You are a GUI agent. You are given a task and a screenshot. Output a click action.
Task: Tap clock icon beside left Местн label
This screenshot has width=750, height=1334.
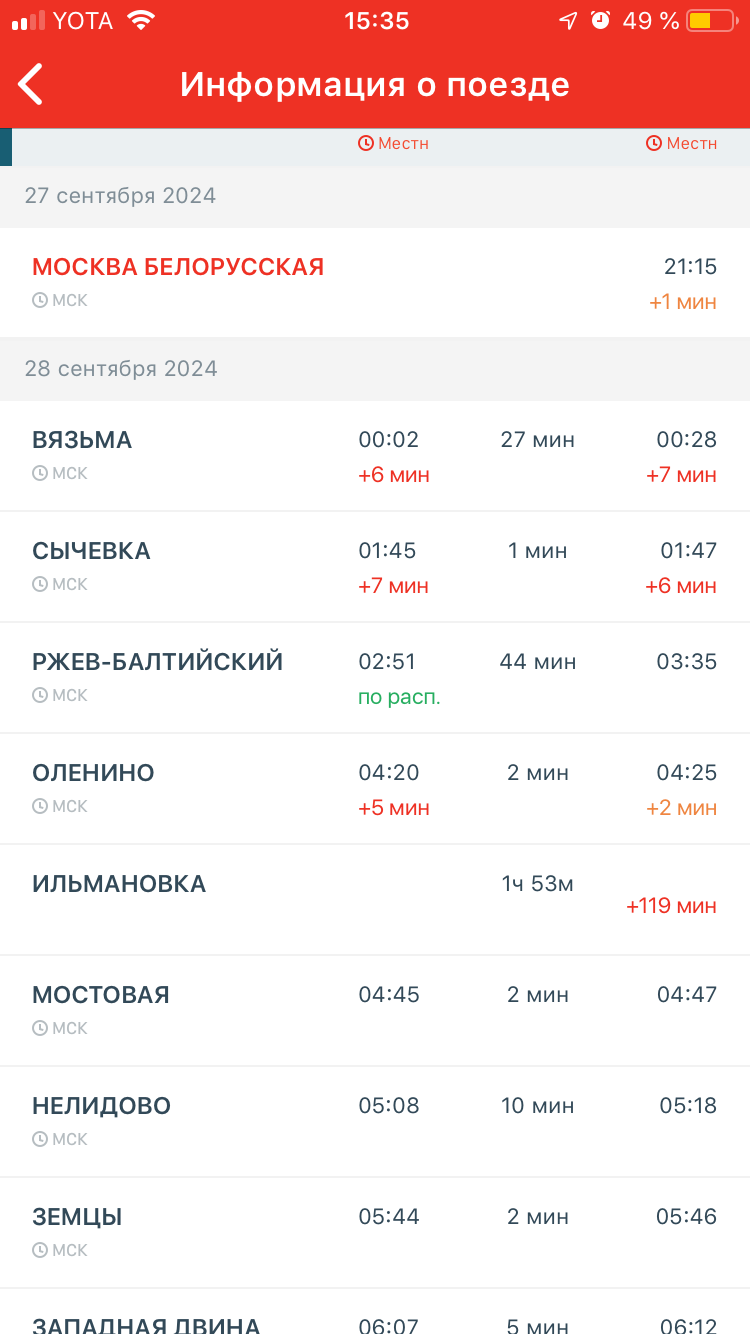click(366, 144)
